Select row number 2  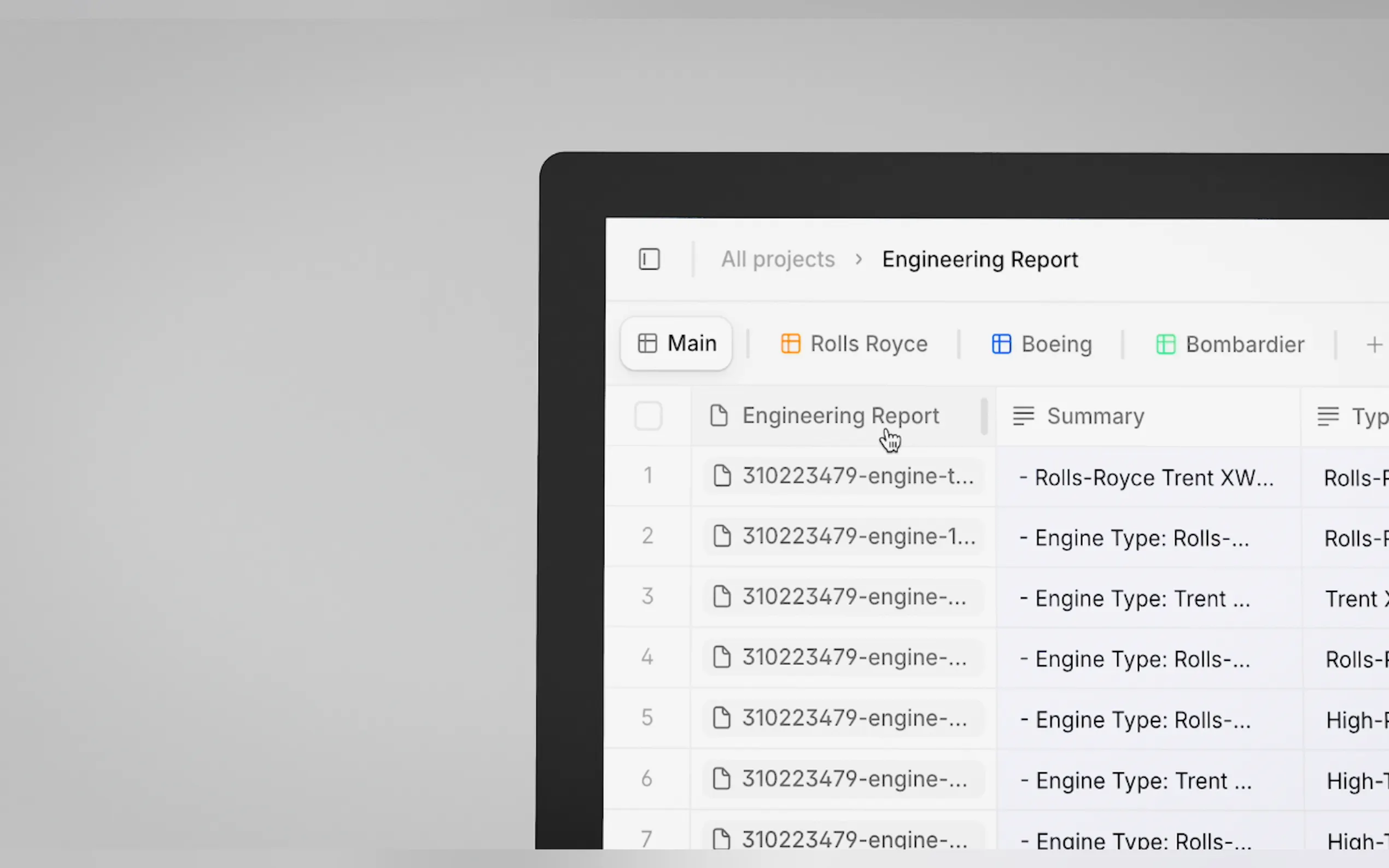tap(647, 536)
